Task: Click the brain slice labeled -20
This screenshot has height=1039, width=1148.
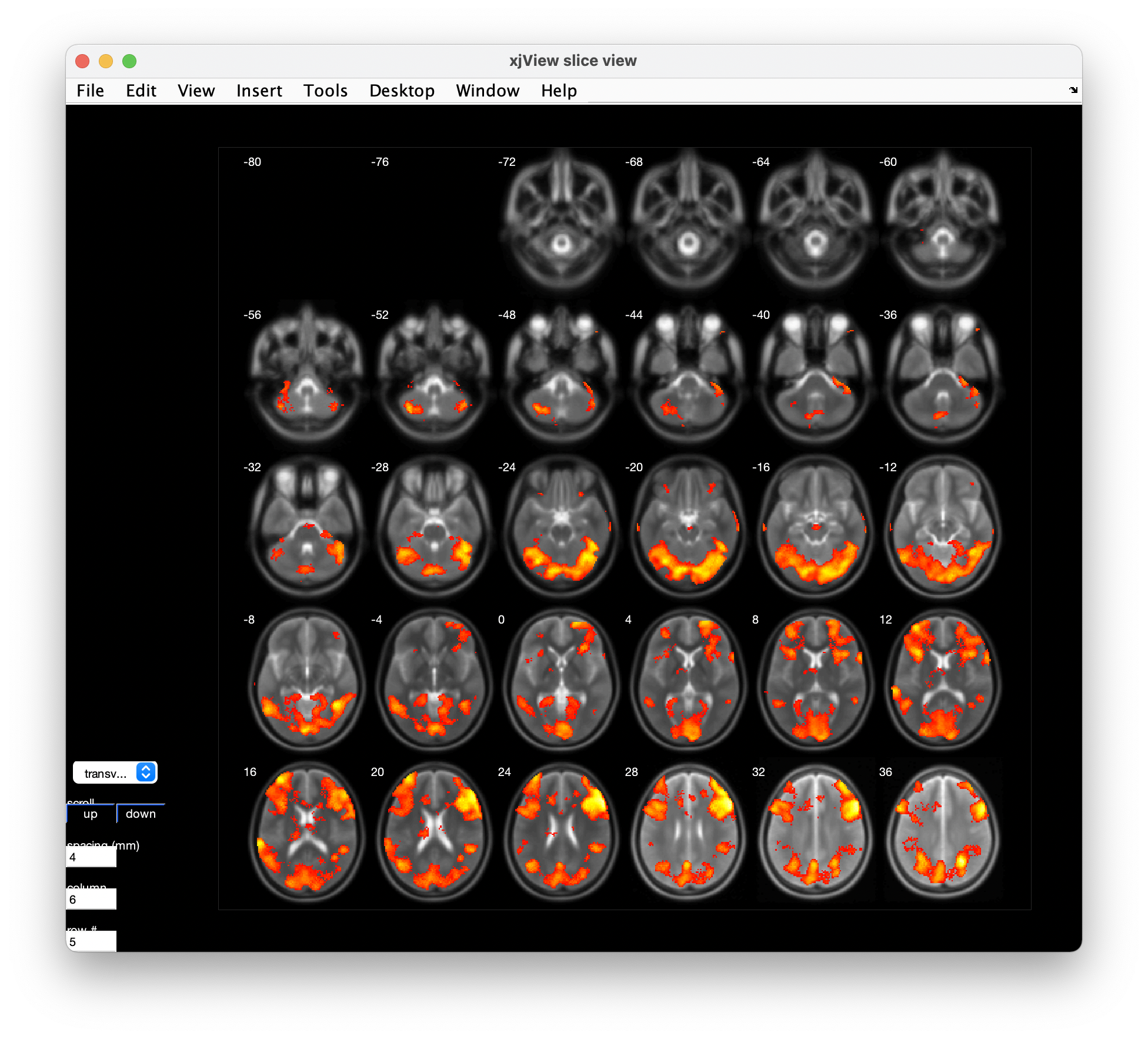Action: pyautogui.click(x=688, y=527)
